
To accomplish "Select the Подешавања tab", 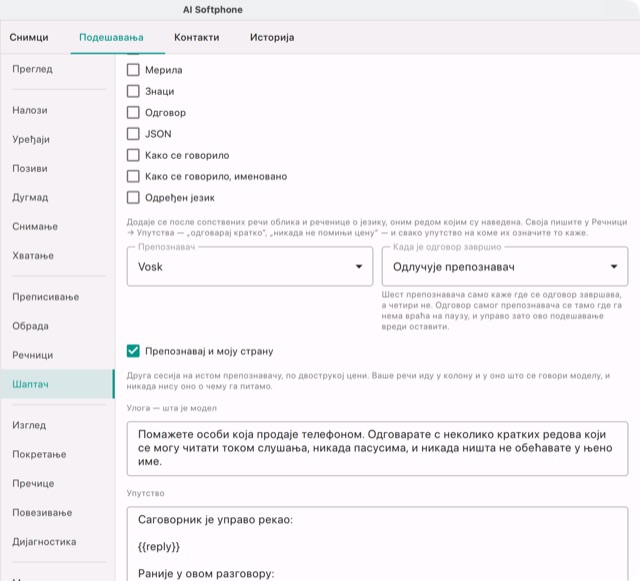I will (x=111, y=38).
